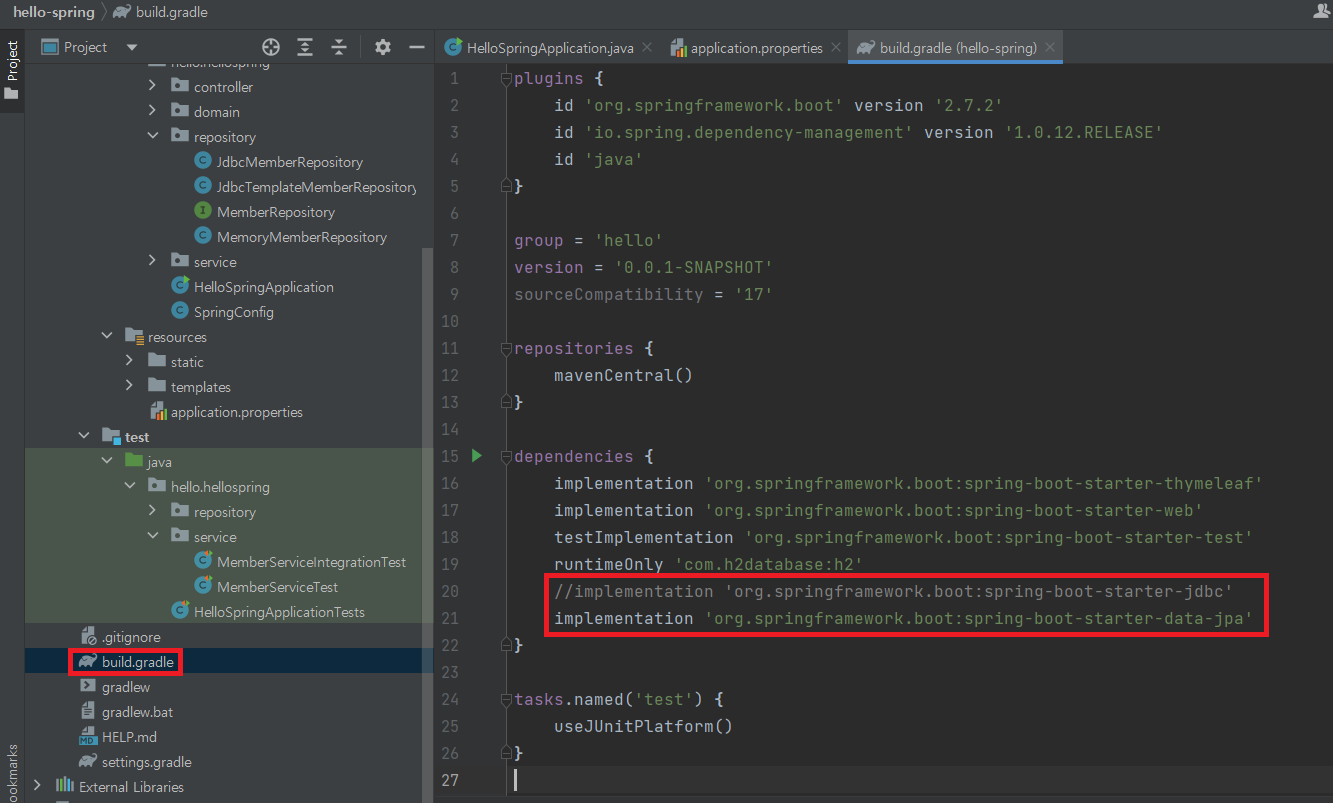Expand the main service package
This screenshot has height=803, width=1333.
pyautogui.click(x=152, y=262)
